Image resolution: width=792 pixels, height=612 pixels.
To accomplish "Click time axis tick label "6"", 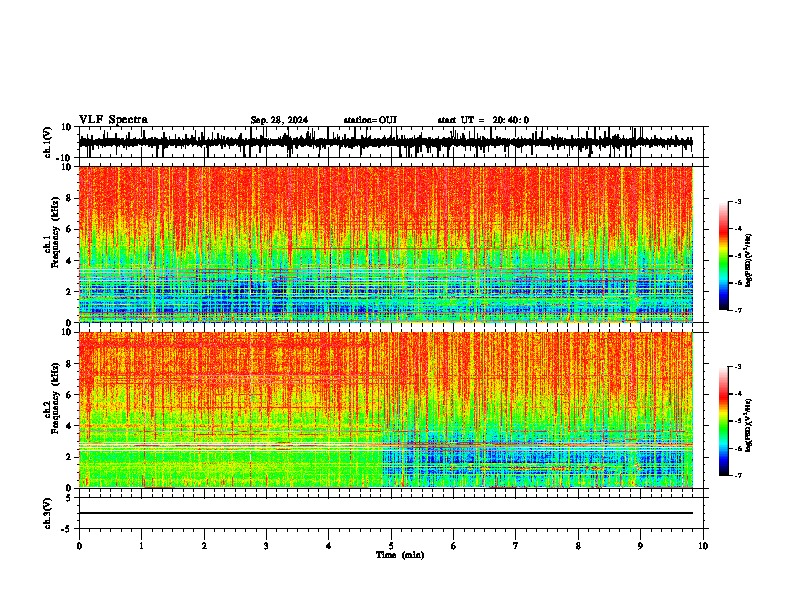I will pyautogui.click(x=454, y=546).
